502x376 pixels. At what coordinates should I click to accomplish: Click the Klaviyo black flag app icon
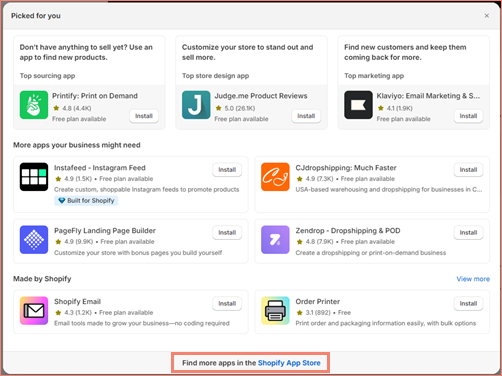pyautogui.click(x=358, y=105)
